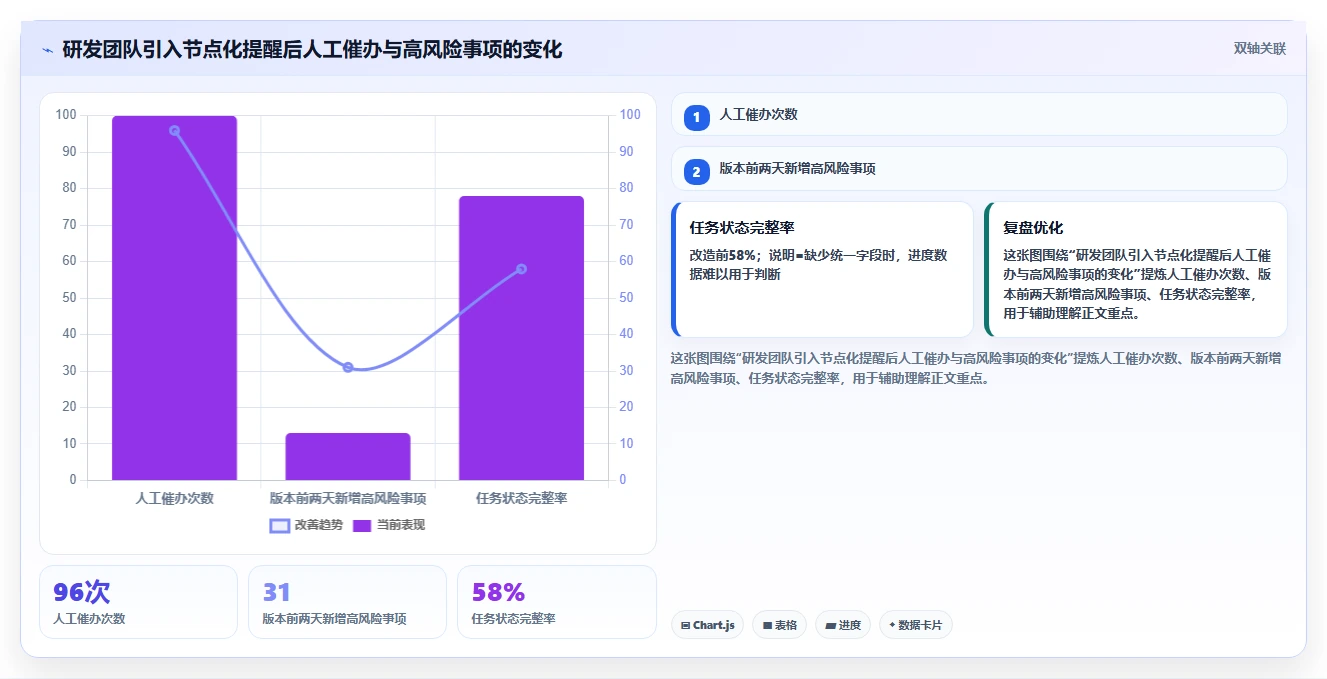Select list item 2 版本前两天新增高风险事项

978,168
